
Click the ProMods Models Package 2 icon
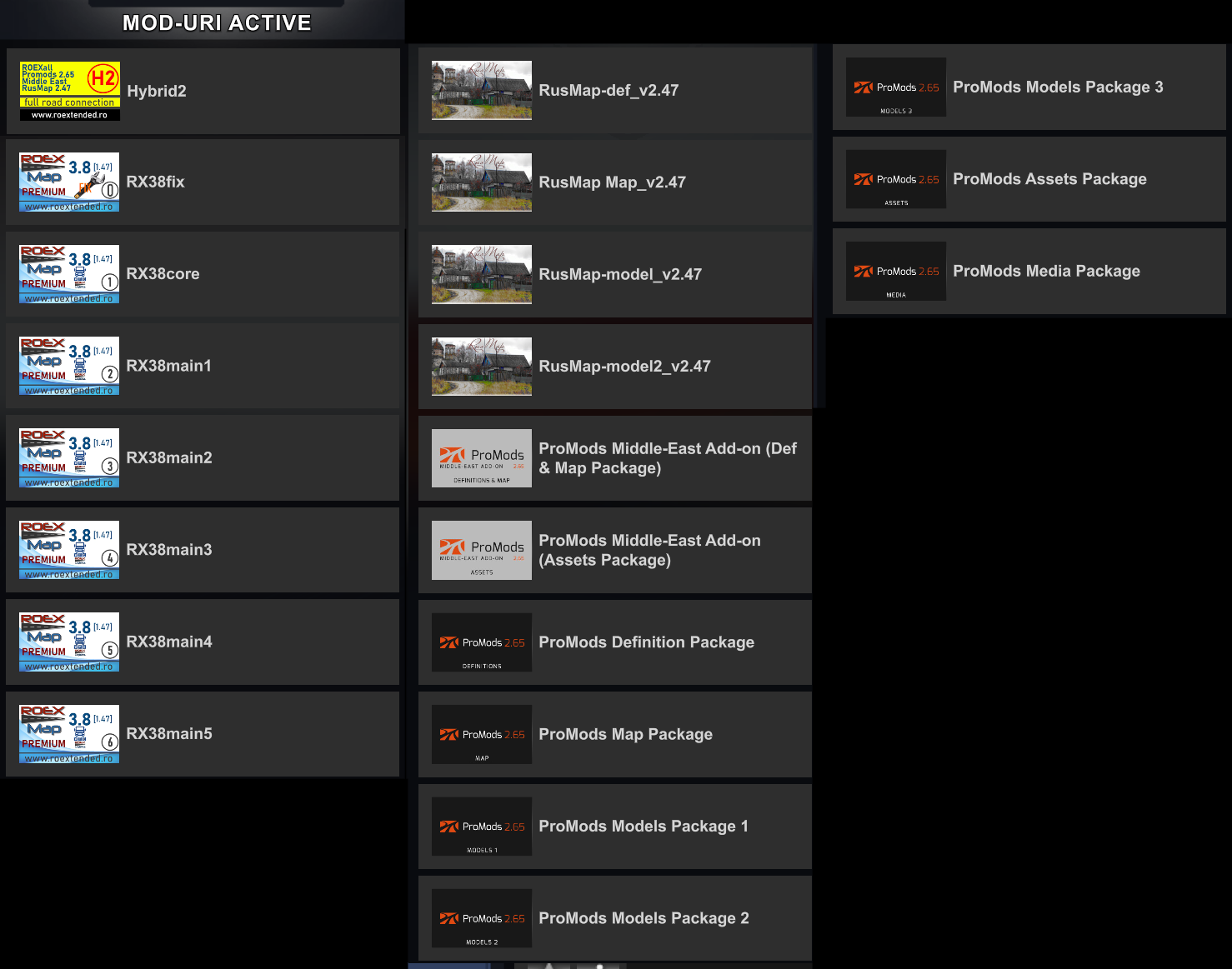pyautogui.click(x=482, y=918)
